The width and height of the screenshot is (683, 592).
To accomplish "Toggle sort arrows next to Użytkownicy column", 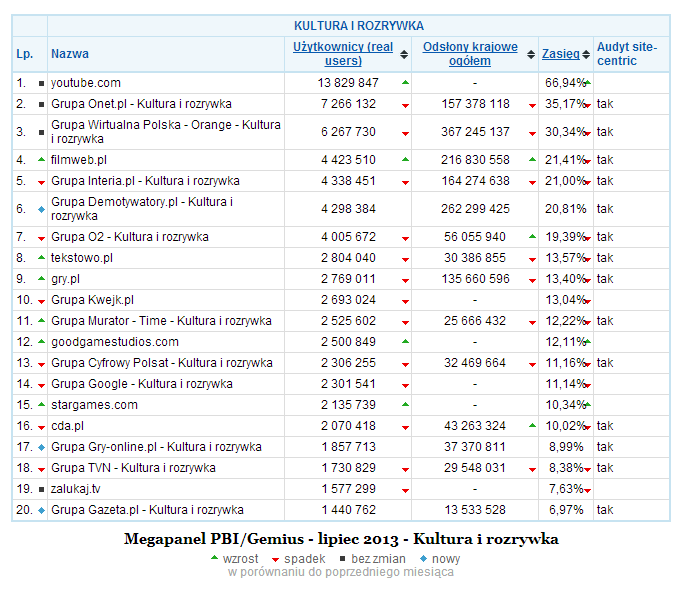I will [x=404, y=55].
